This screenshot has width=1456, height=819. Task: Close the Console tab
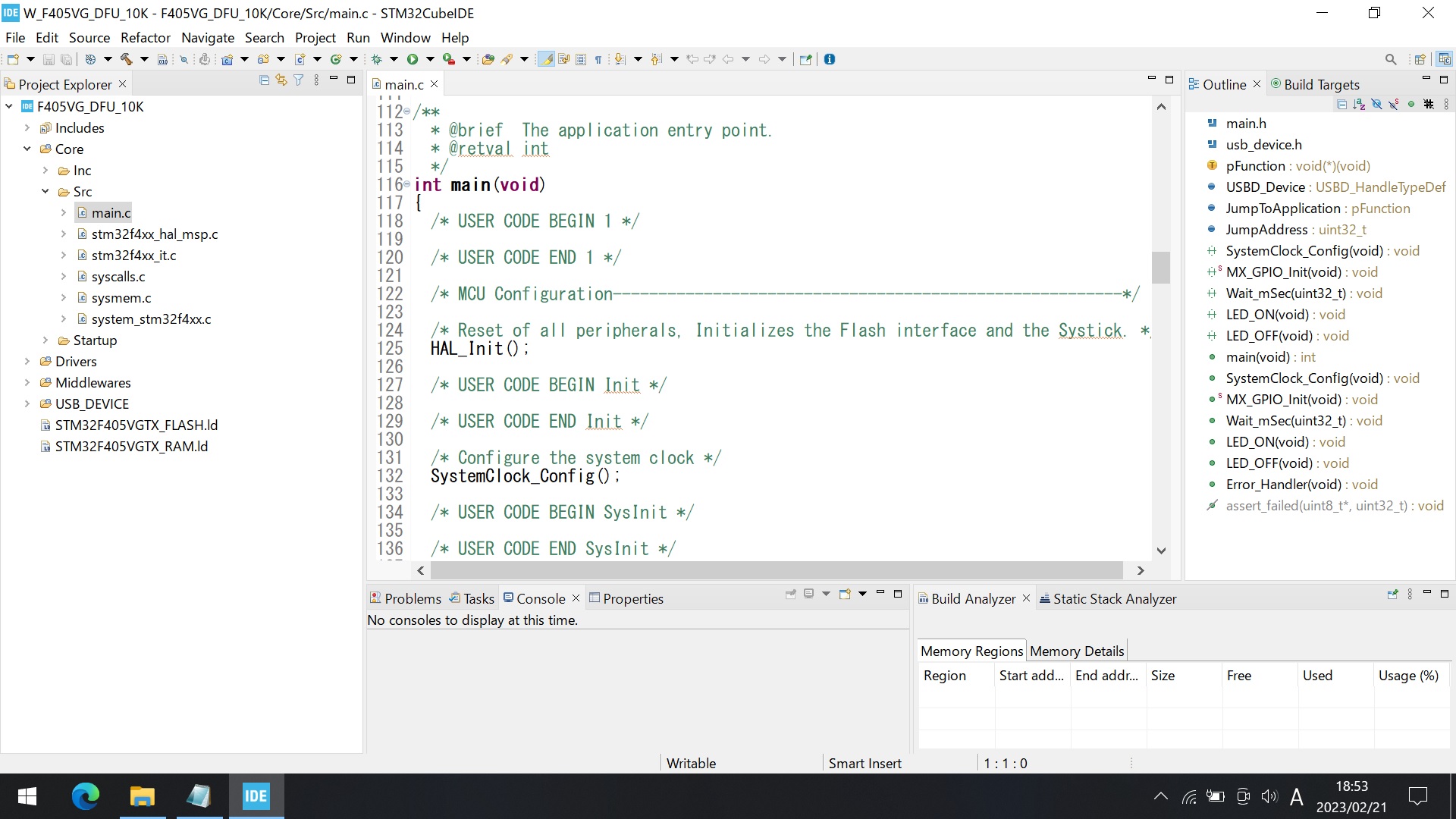(x=576, y=598)
